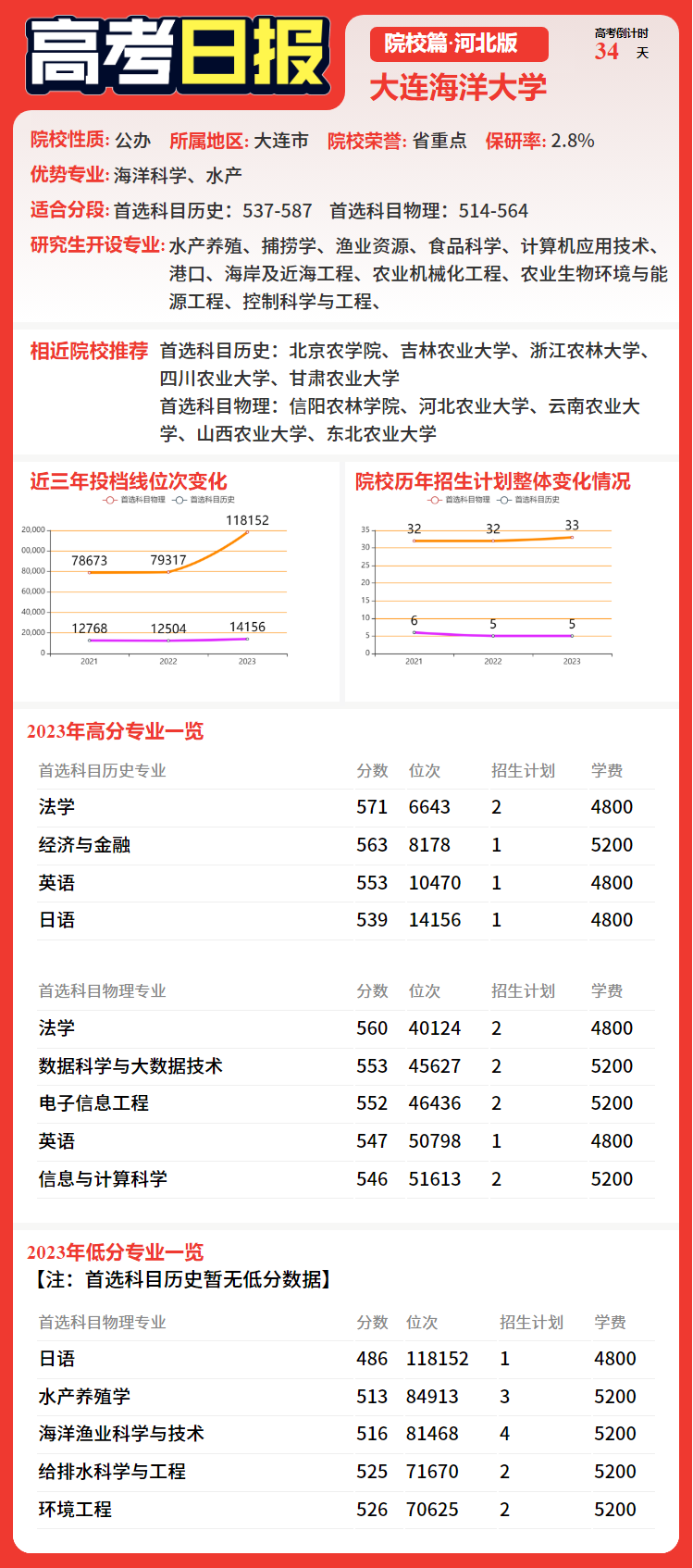Toggle 首选科目物理 legend in 招生计划 chart
Screen dimensions: 693x1568
[458, 500]
